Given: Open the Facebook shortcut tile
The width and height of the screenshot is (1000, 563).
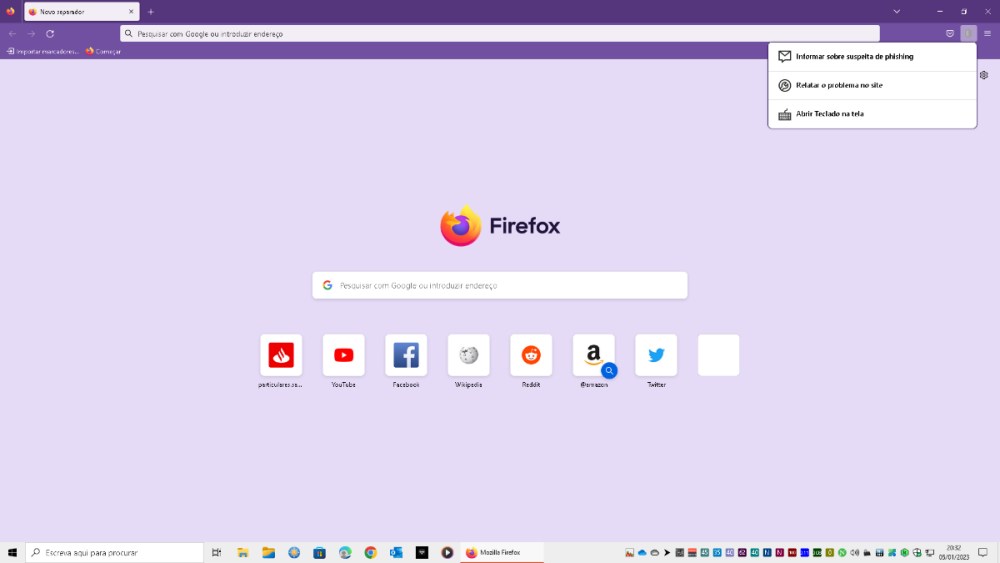Looking at the screenshot, I should 406,355.
